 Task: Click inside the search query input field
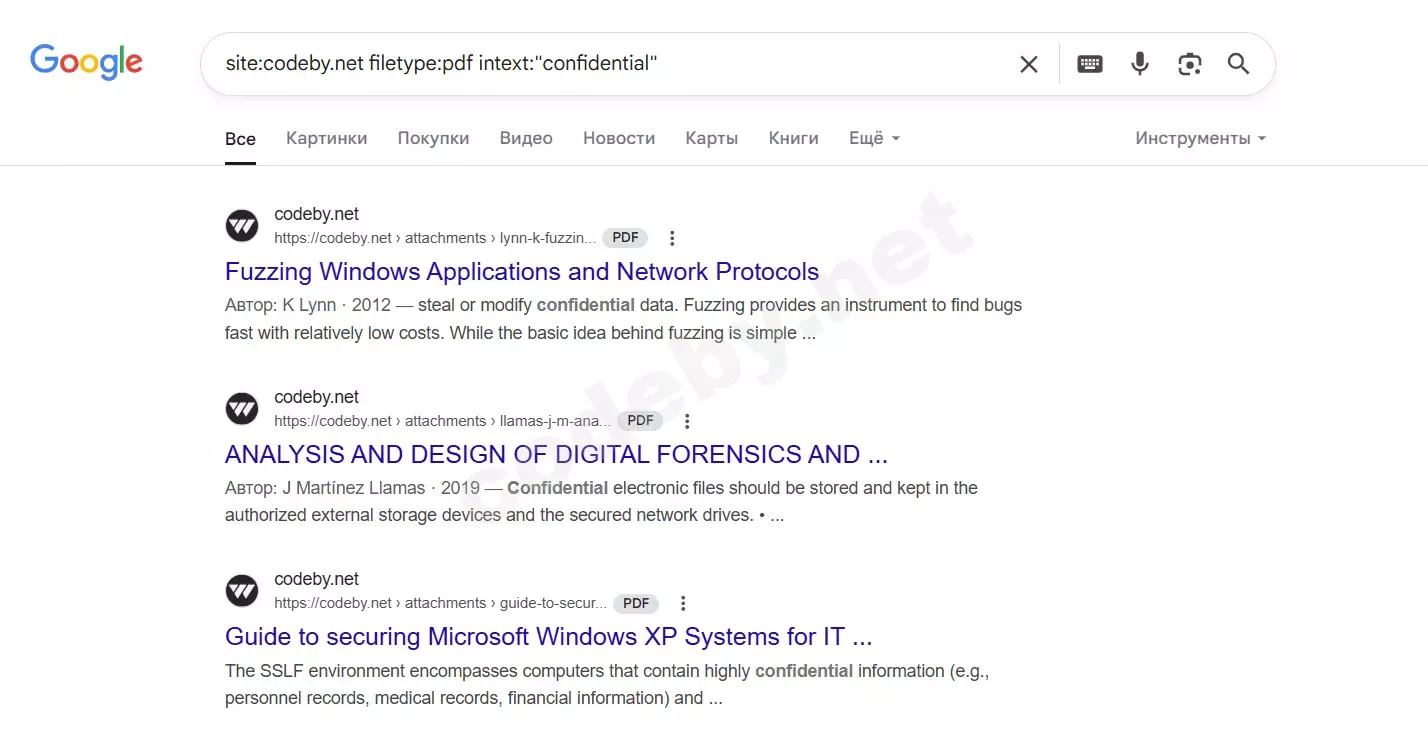(x=600, y=63)
